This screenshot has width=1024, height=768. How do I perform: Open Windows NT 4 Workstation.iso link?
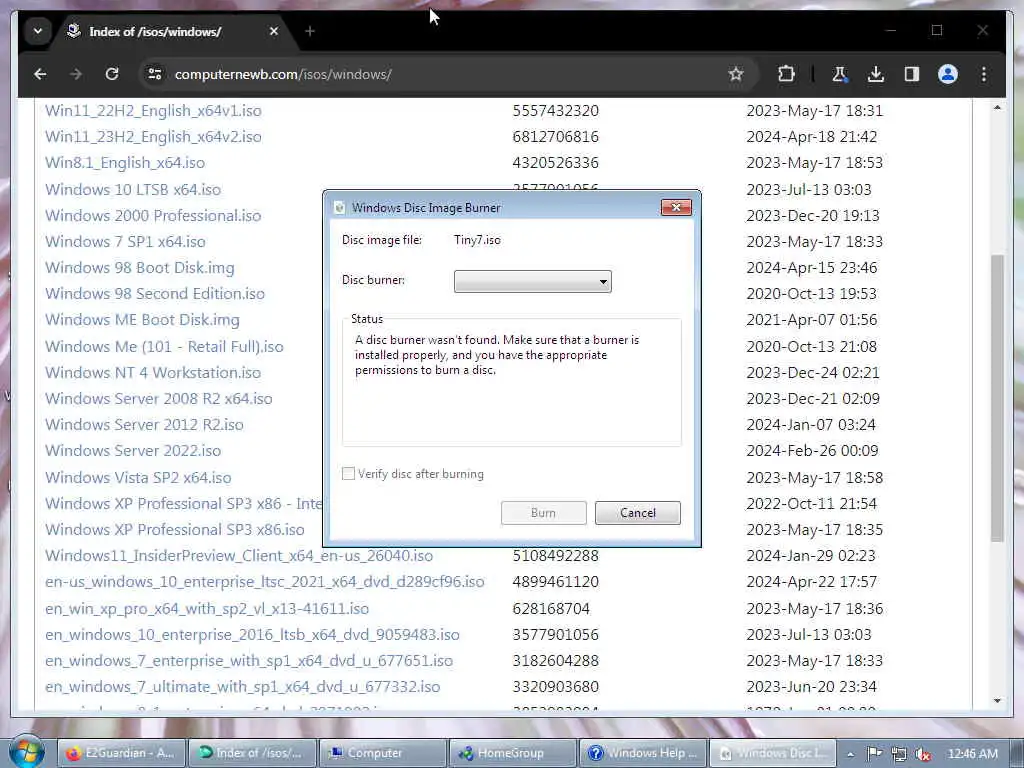click(x=153, y=372)
